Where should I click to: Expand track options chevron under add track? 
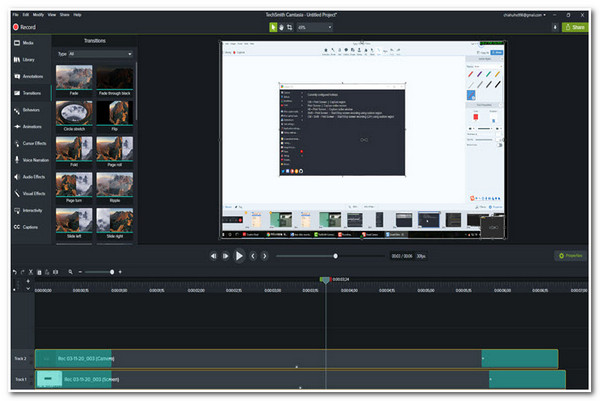point(28,289)
